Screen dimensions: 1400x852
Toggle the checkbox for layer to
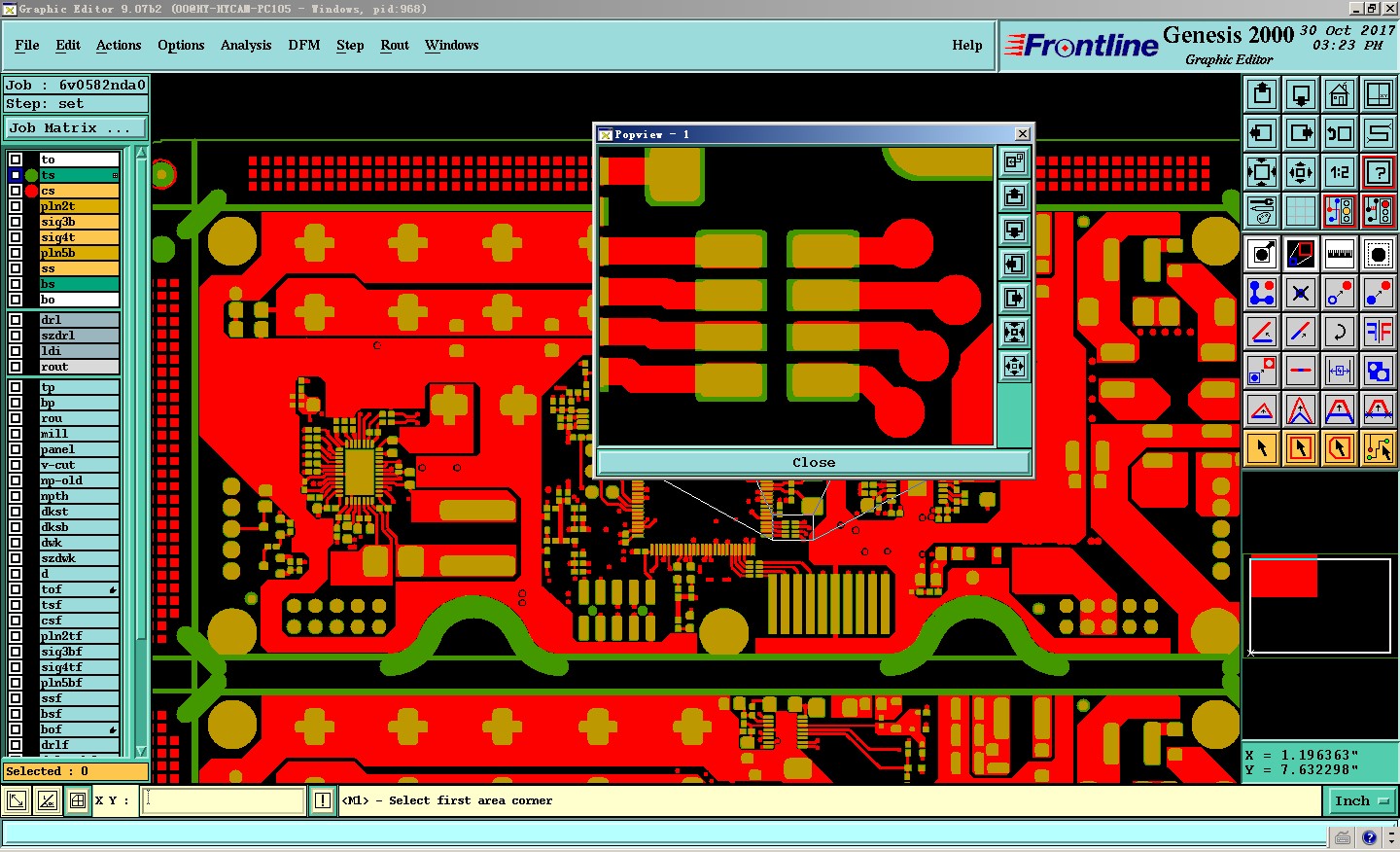pyautogui.click(x=16, y=160)
